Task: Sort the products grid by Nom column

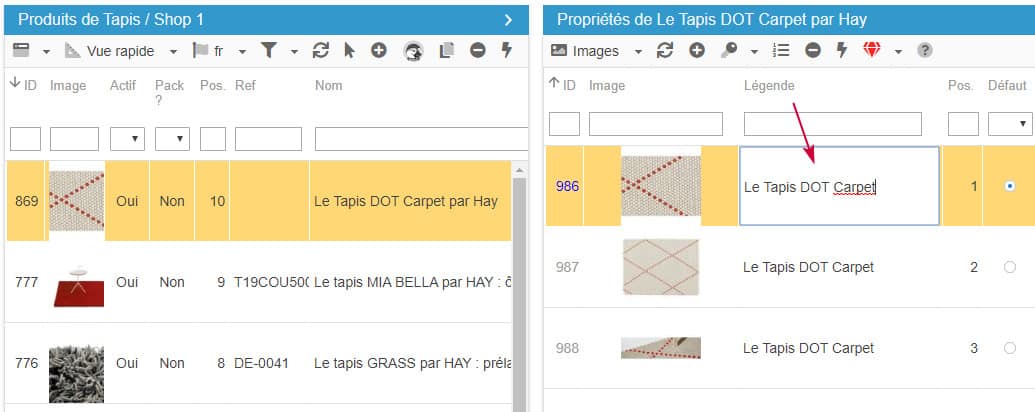Action: click(328, 86)
